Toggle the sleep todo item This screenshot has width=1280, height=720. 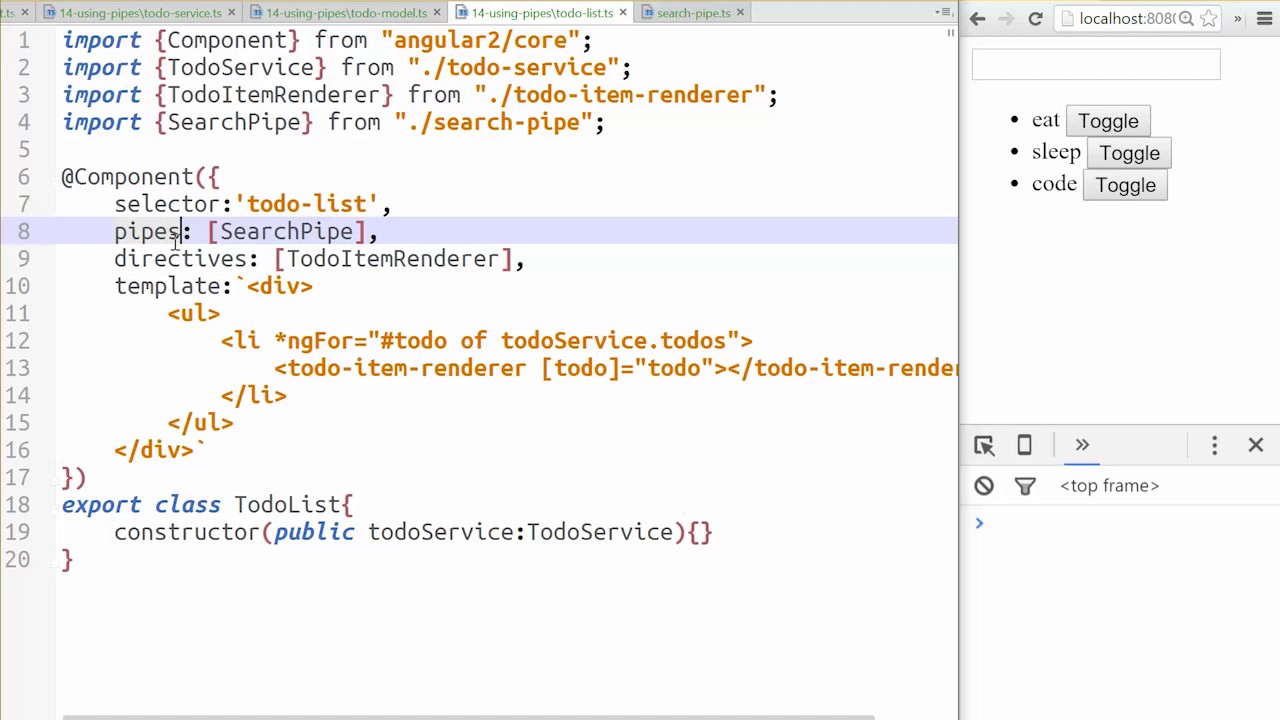click(1129, 153)
